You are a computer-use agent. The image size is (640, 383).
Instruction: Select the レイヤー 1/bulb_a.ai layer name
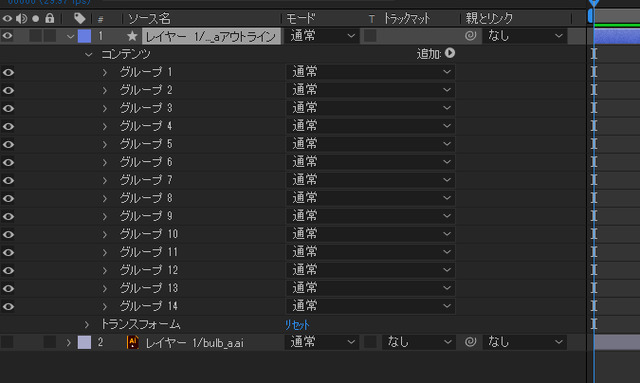click(195, 343)
